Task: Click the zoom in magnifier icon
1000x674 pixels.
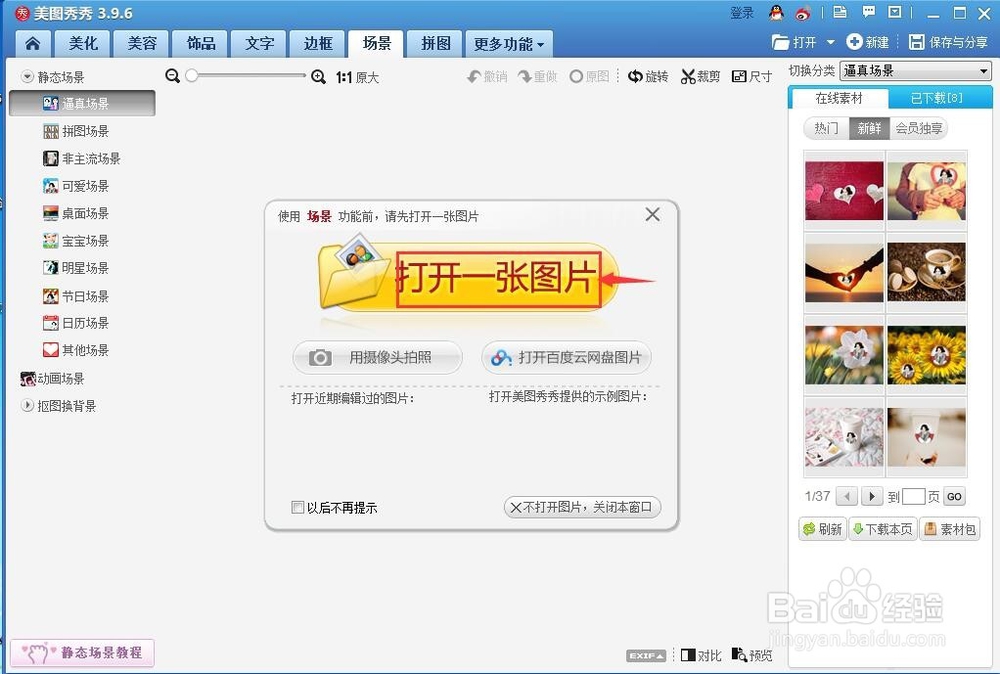Action: 318,77
